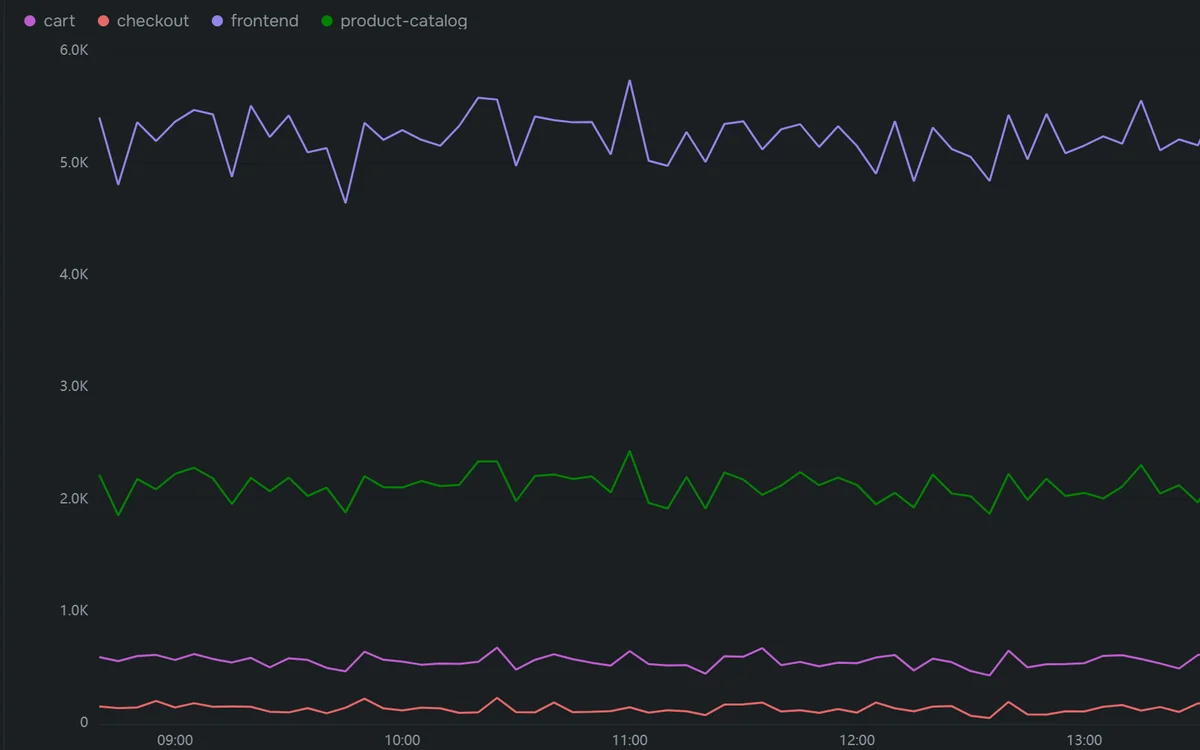This screenshot has height=750, width=1200.
Task: Click the 09:00 time axis label
Action: tap(175, 741)
